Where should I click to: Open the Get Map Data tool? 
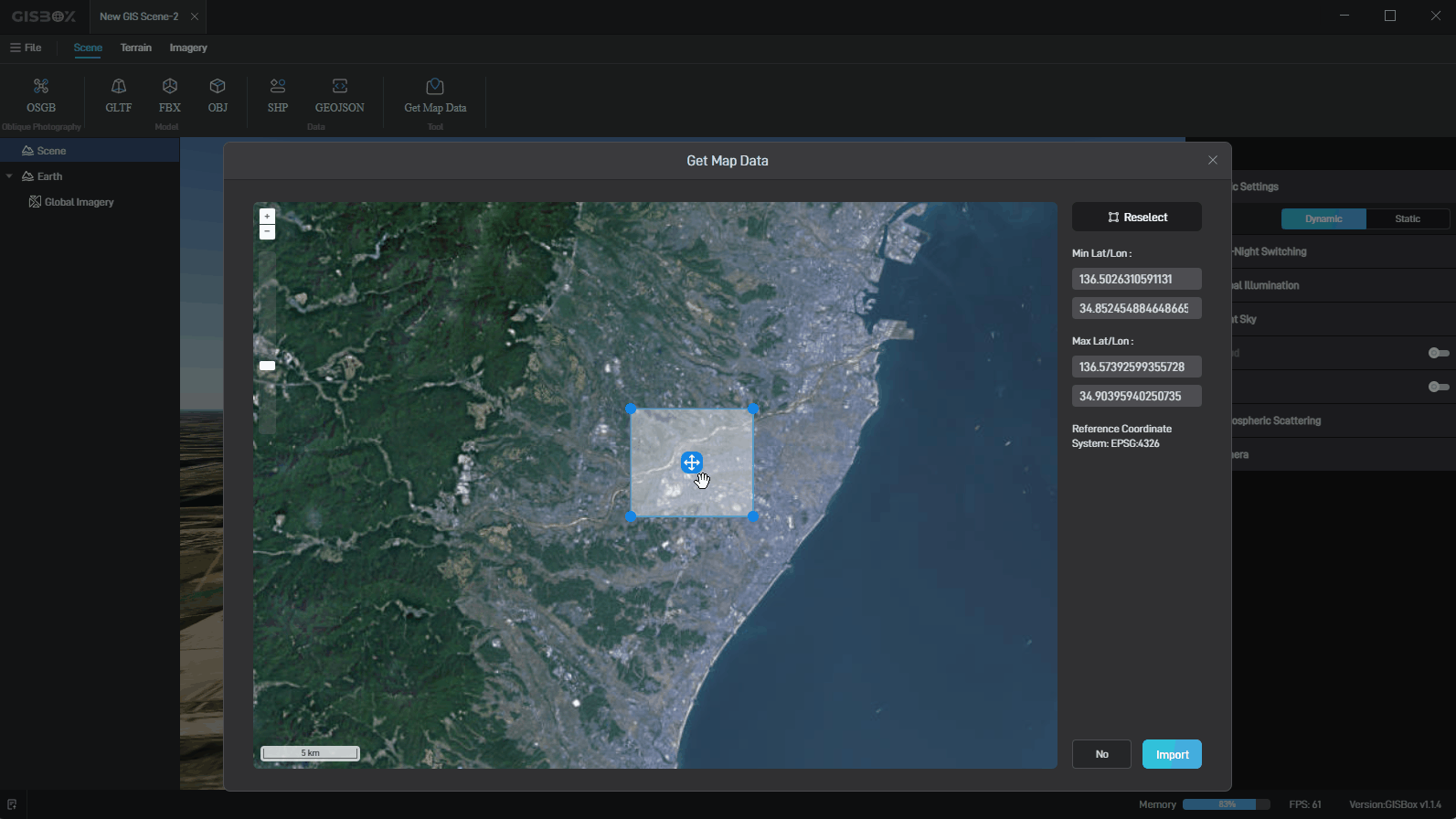pos(435,95)
